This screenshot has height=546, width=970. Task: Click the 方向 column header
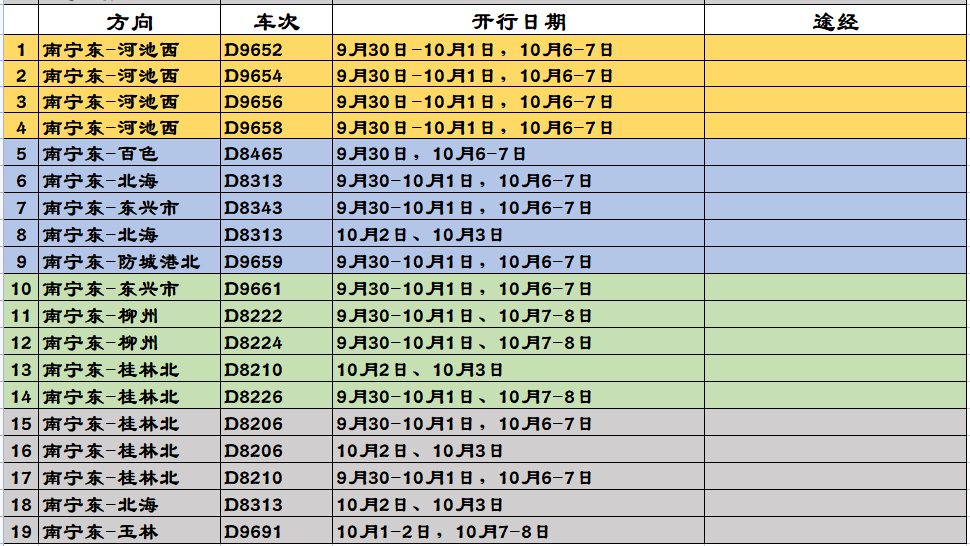tap(130, 22)
